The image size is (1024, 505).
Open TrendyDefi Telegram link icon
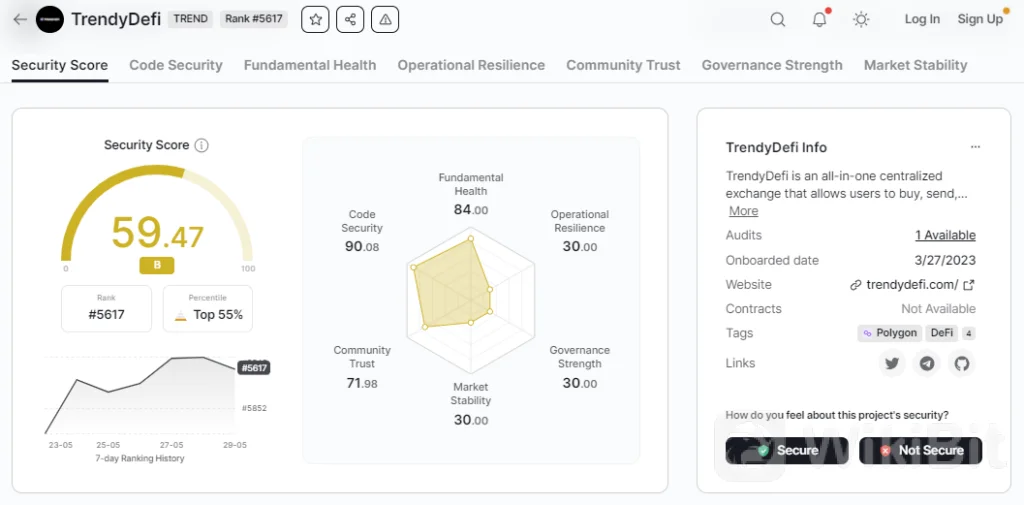pyautogui.click(x=927, y=364)
